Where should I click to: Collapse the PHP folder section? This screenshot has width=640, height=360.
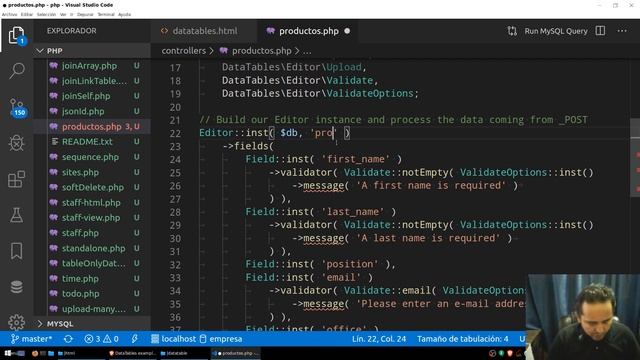tap(92, 51)
